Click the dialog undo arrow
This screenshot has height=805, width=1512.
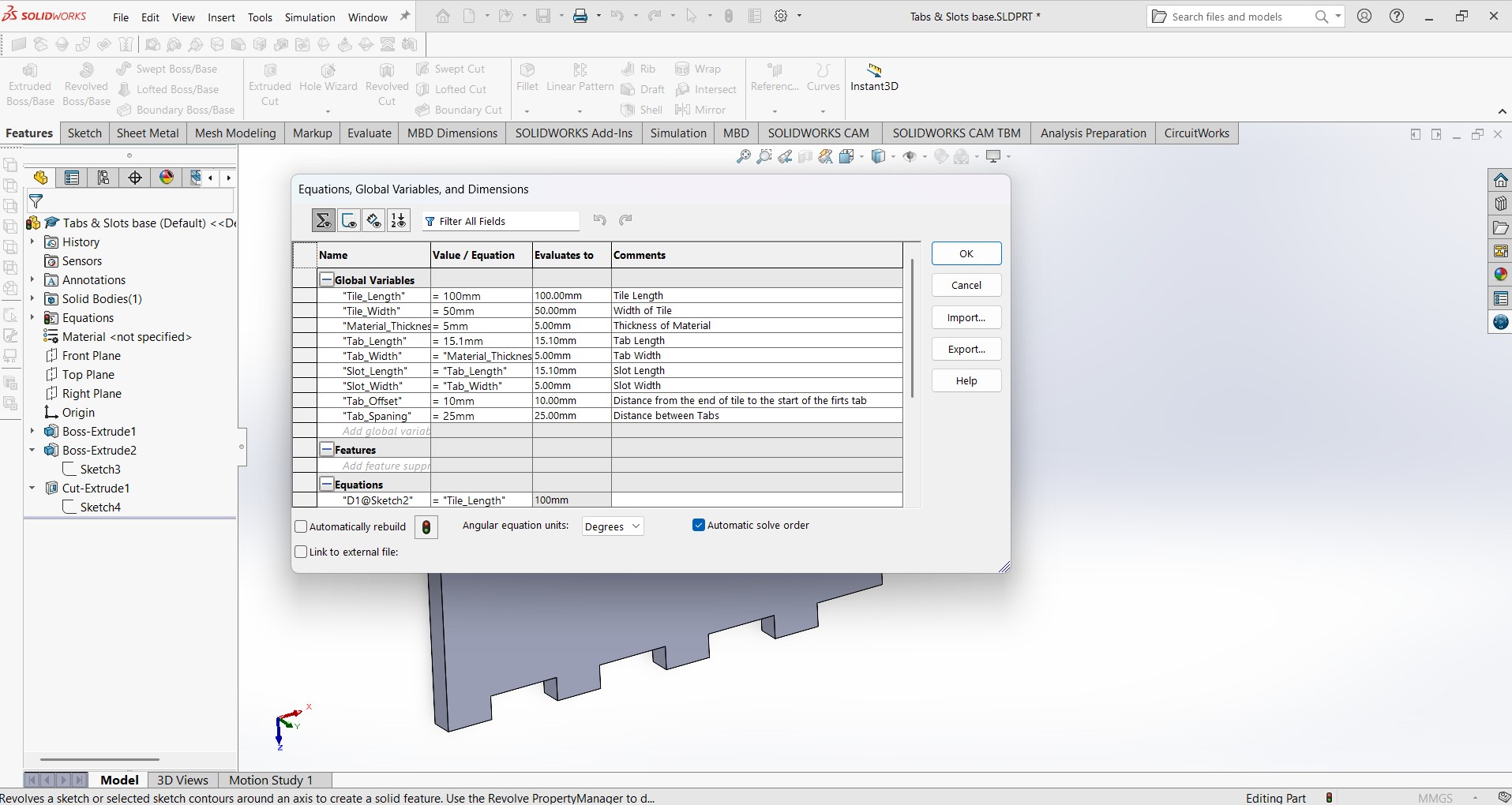[600, 220]
